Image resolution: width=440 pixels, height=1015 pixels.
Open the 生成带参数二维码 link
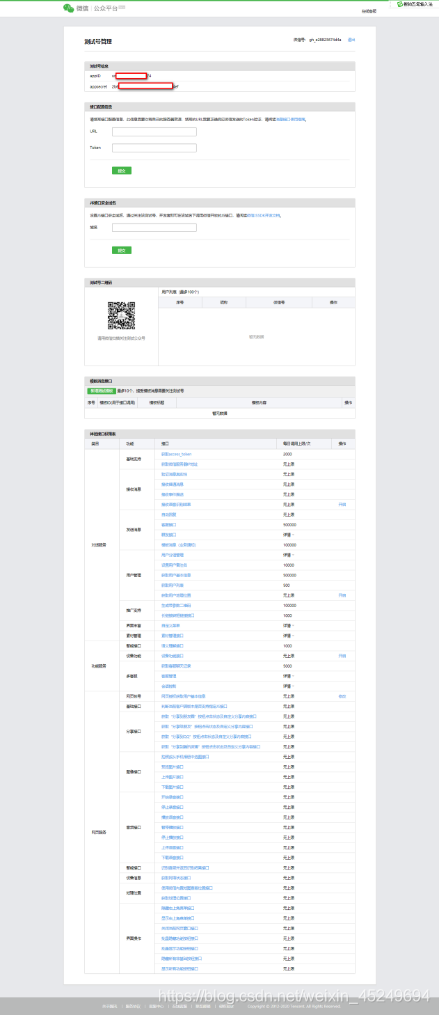pos(177,605)
